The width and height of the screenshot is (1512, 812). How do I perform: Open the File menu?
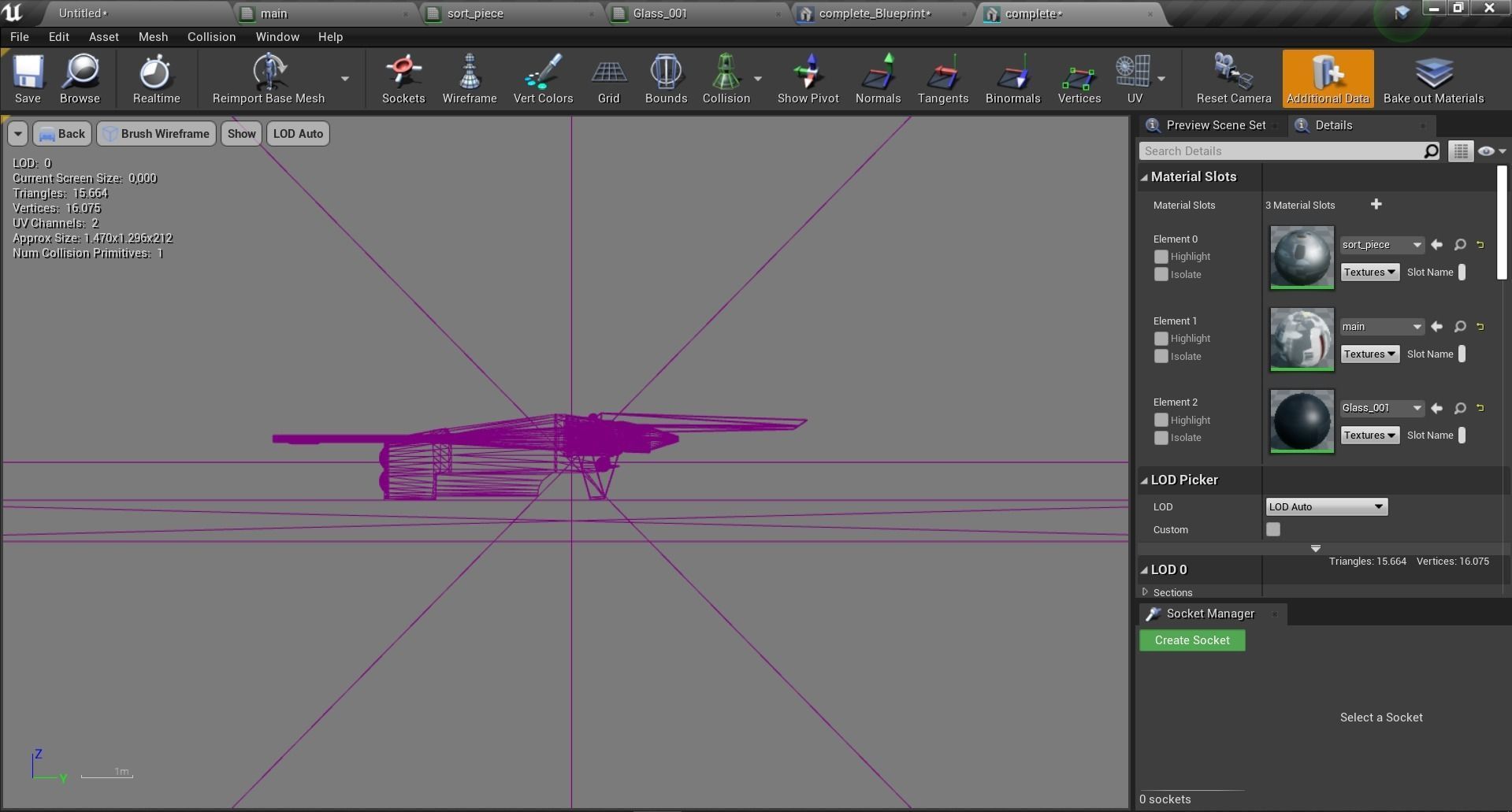pos(20,37)
